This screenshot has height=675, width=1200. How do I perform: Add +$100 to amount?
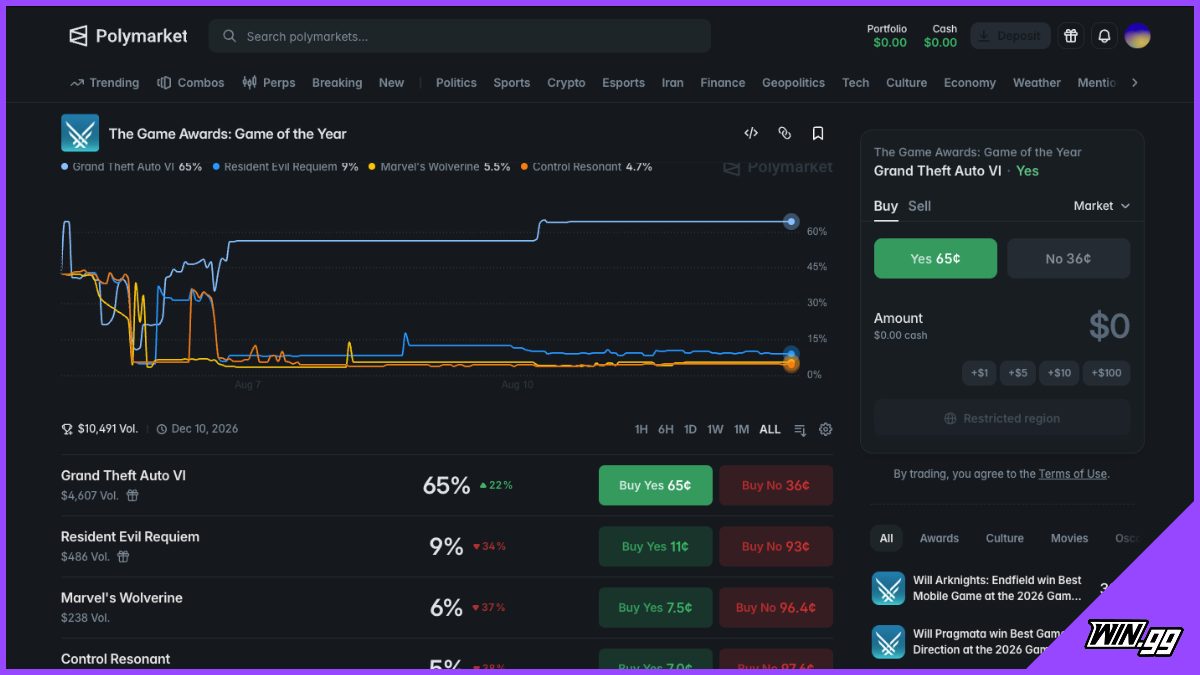pyautogui.click(x=1106, y=373)
